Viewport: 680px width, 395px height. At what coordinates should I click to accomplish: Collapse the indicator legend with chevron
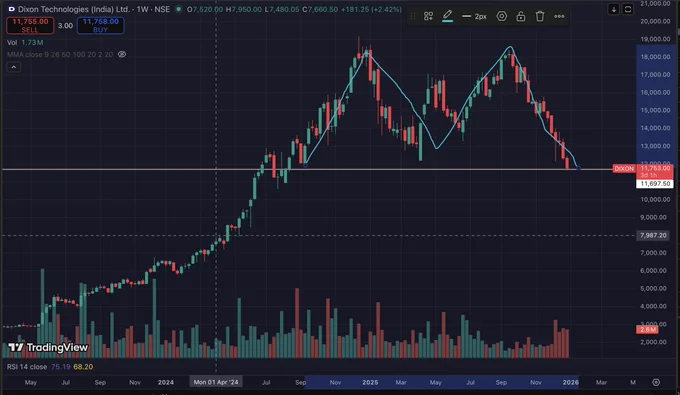coord(13,67)
